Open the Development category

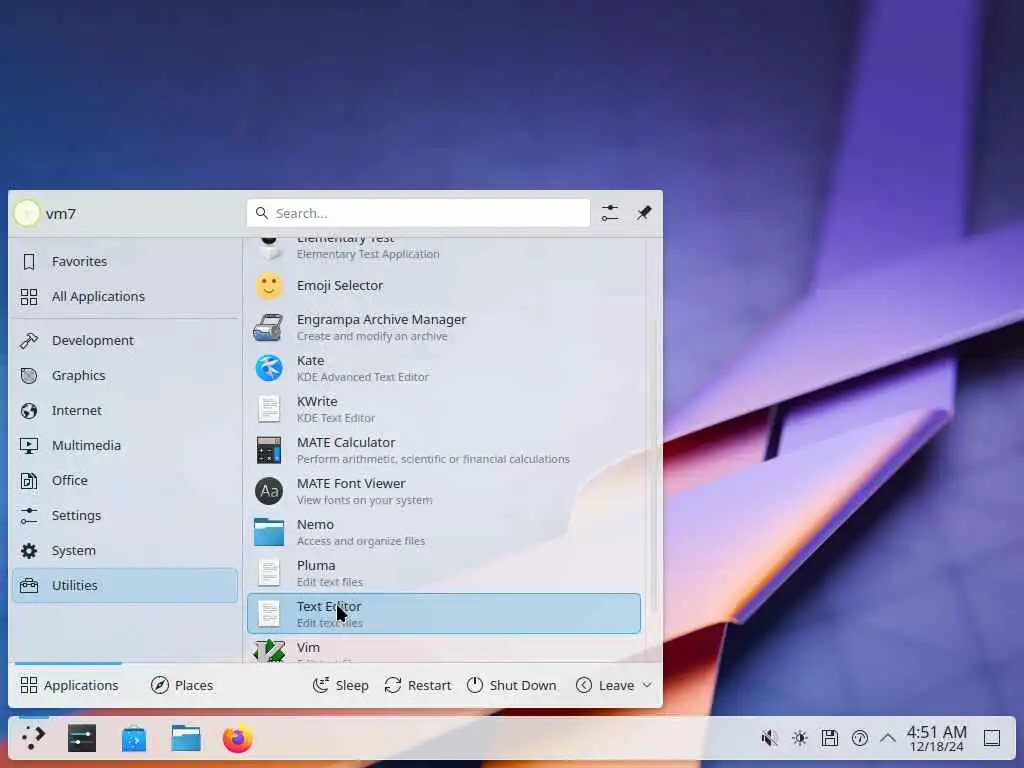(125, 340)
